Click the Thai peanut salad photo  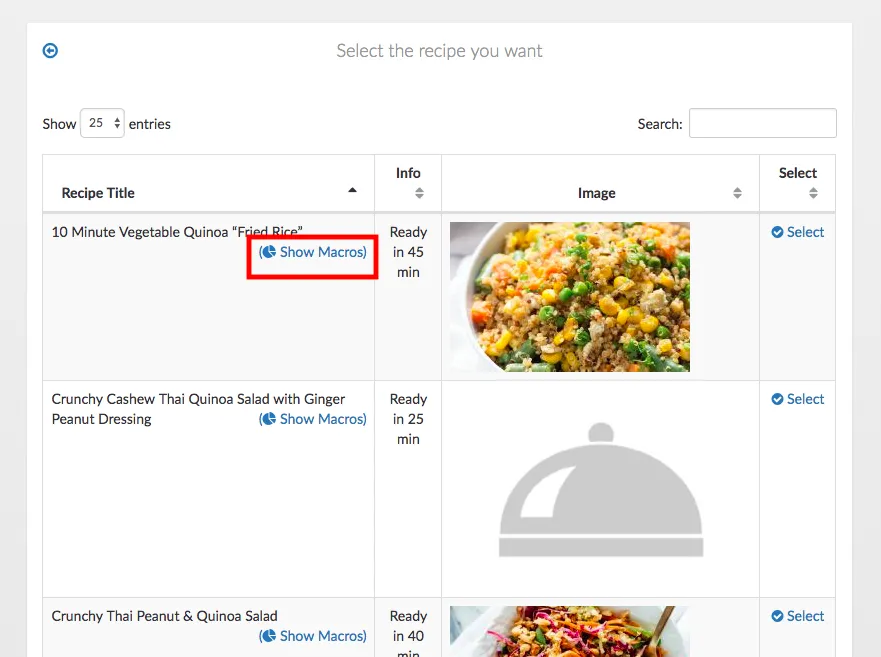coord(570,631)
